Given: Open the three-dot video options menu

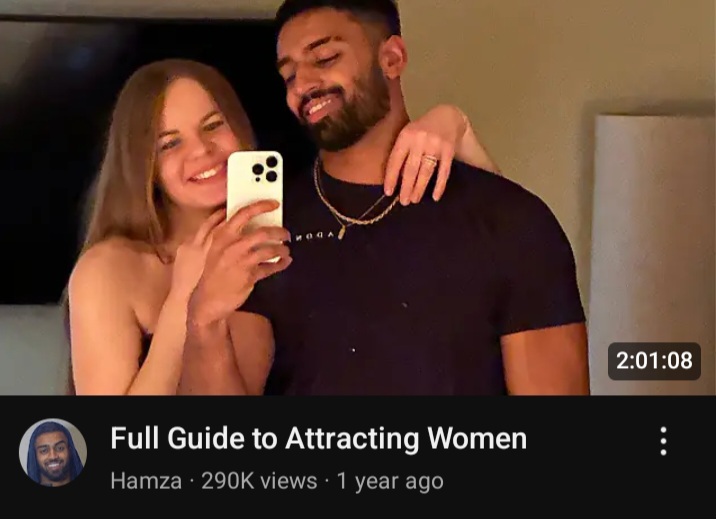Looking at the screenshot, I should [663, 441].
